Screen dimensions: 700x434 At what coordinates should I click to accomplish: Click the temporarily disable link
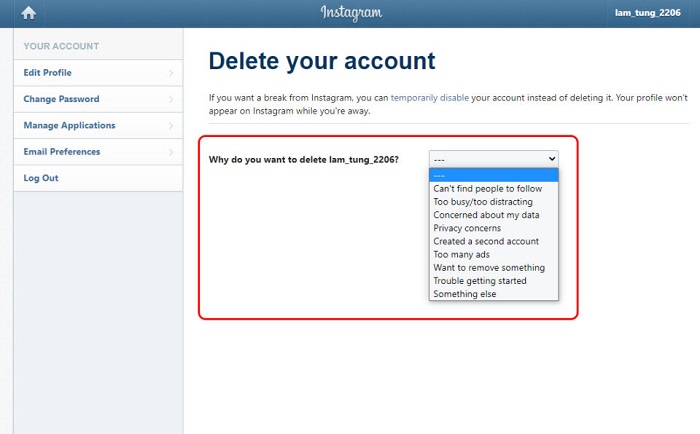coord(427,98)
